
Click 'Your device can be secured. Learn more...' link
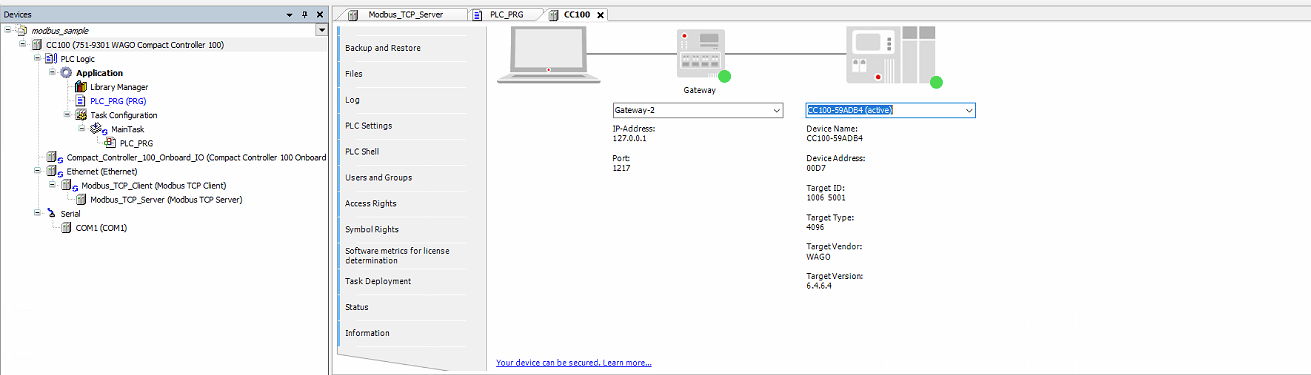pos(574,363)
